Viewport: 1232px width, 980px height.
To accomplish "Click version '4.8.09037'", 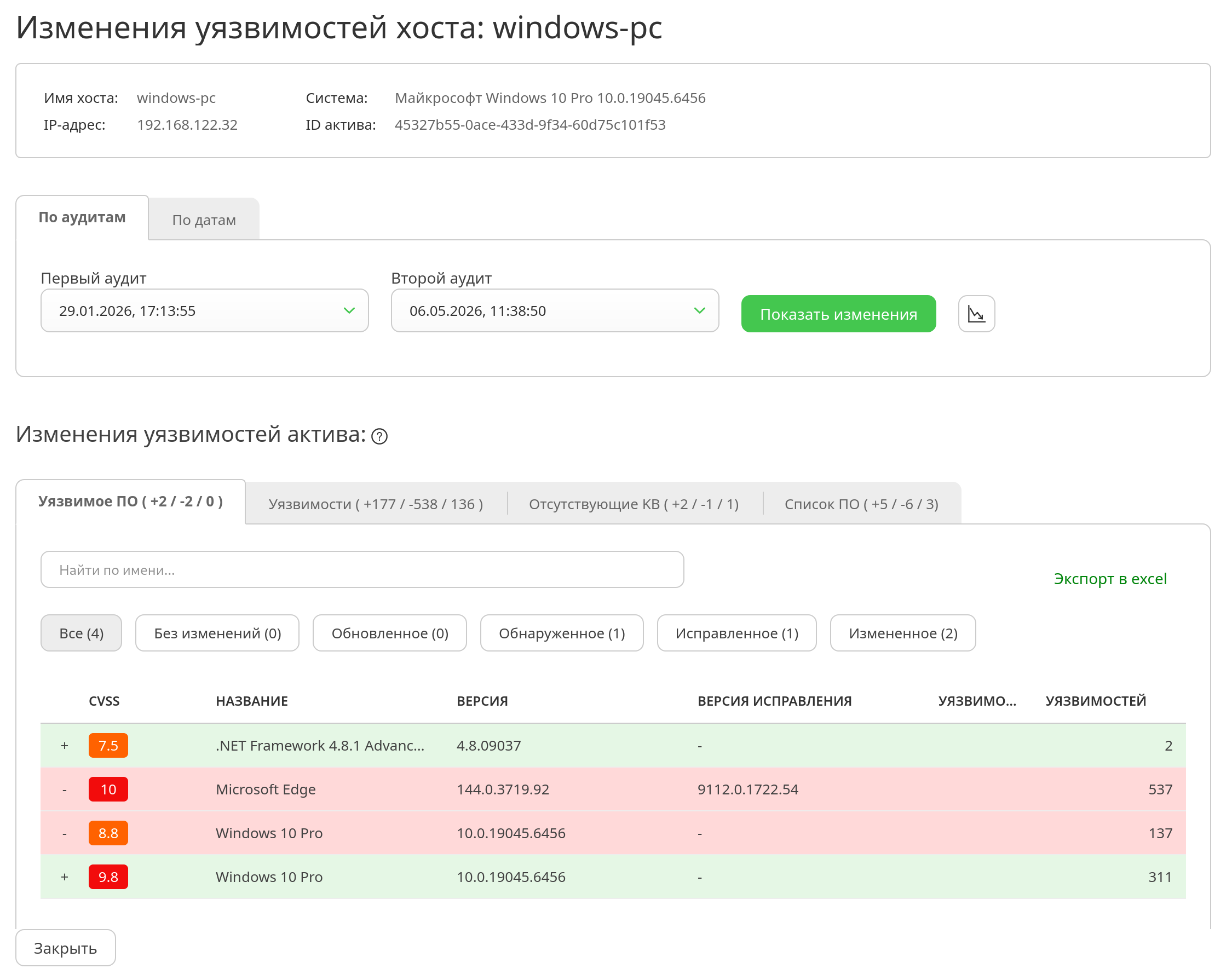I will [x=488, y=745].
